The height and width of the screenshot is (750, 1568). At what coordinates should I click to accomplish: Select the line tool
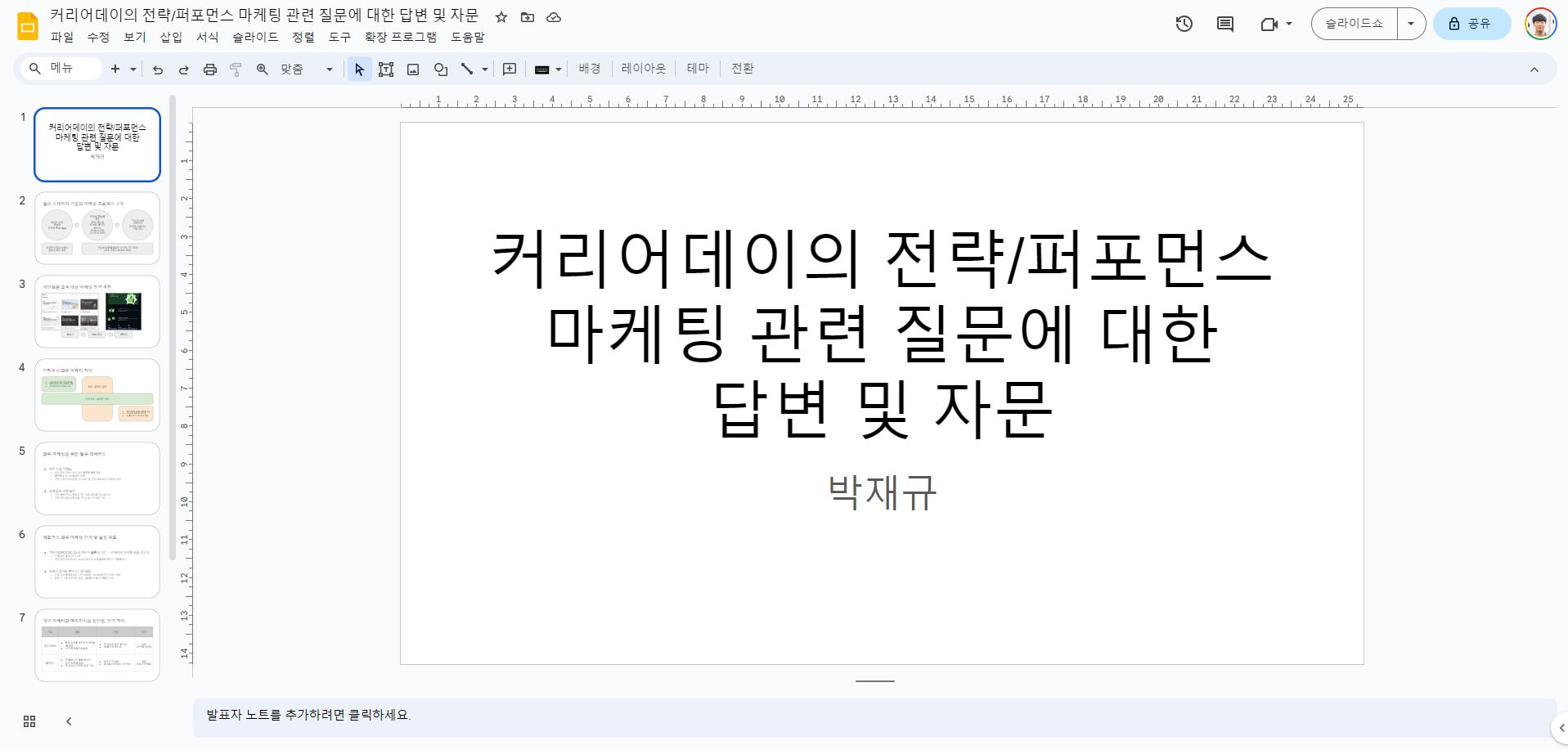click(467, 70)
